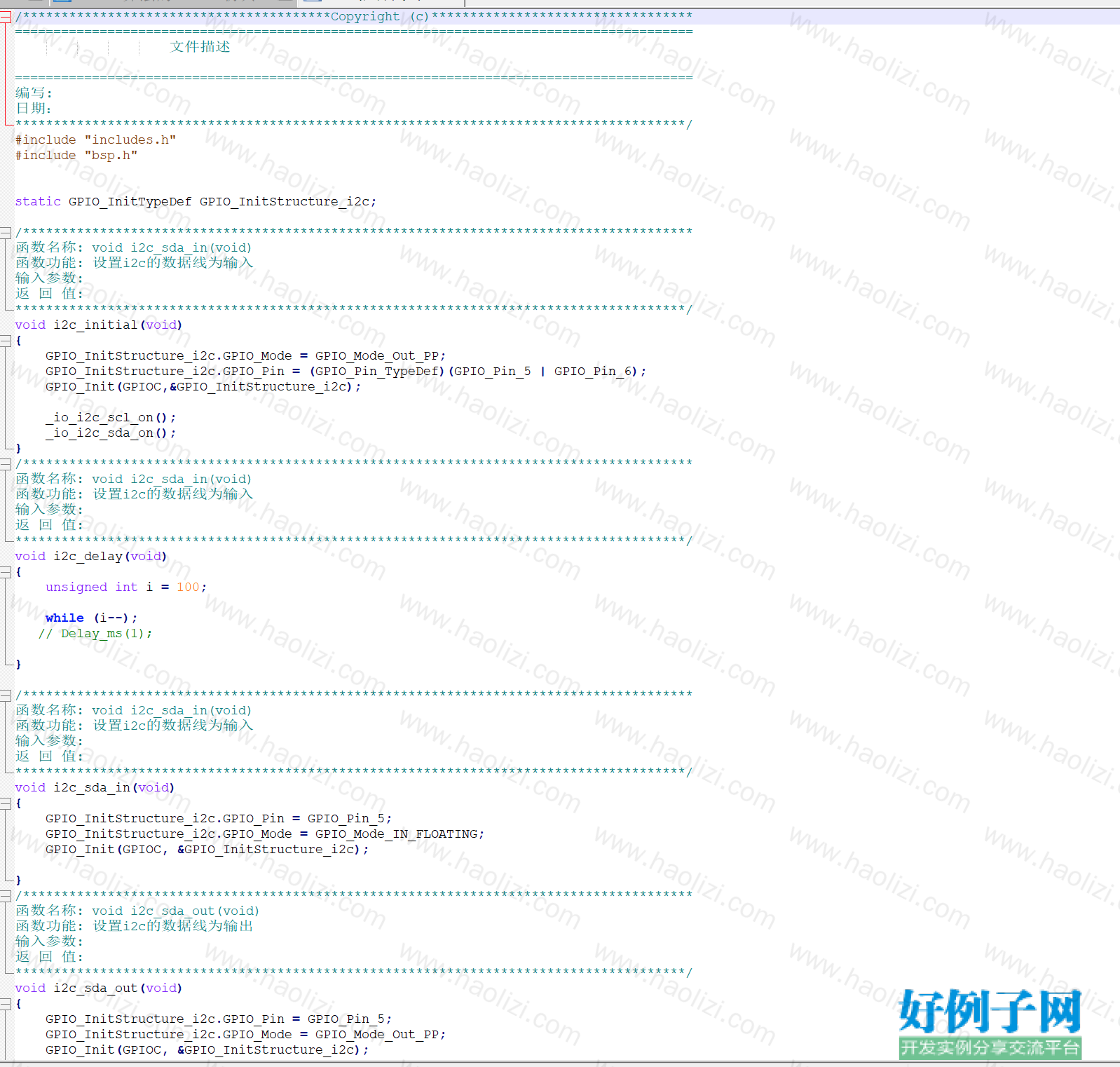1120x1067 pixels.
Task: Click GPIO_Init(GPIOC, ...) line in i2c_sda_out
Action: click(207, 1049)
